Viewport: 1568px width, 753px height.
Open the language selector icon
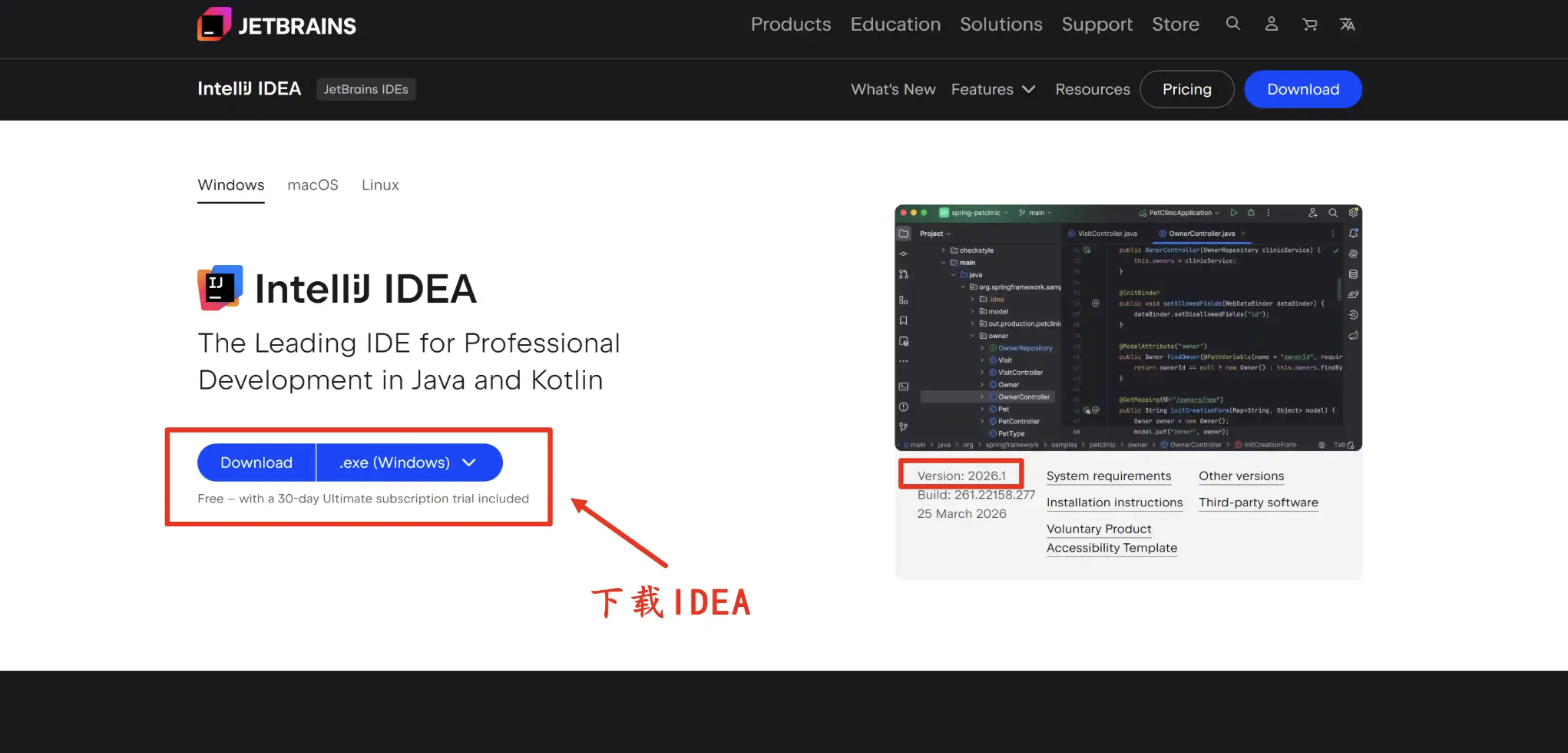[x=1348, y=25]
